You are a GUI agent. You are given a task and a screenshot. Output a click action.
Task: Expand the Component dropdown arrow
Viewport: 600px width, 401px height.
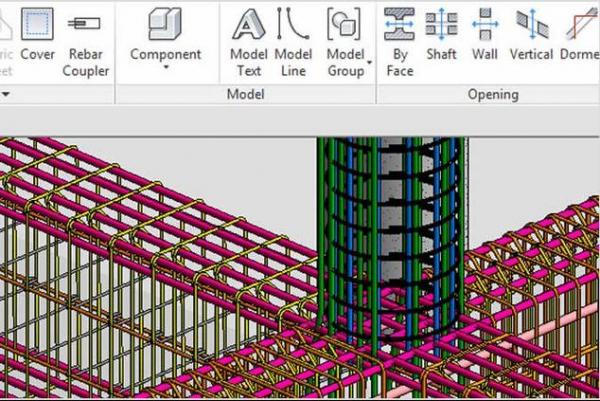tap(165, 70)
